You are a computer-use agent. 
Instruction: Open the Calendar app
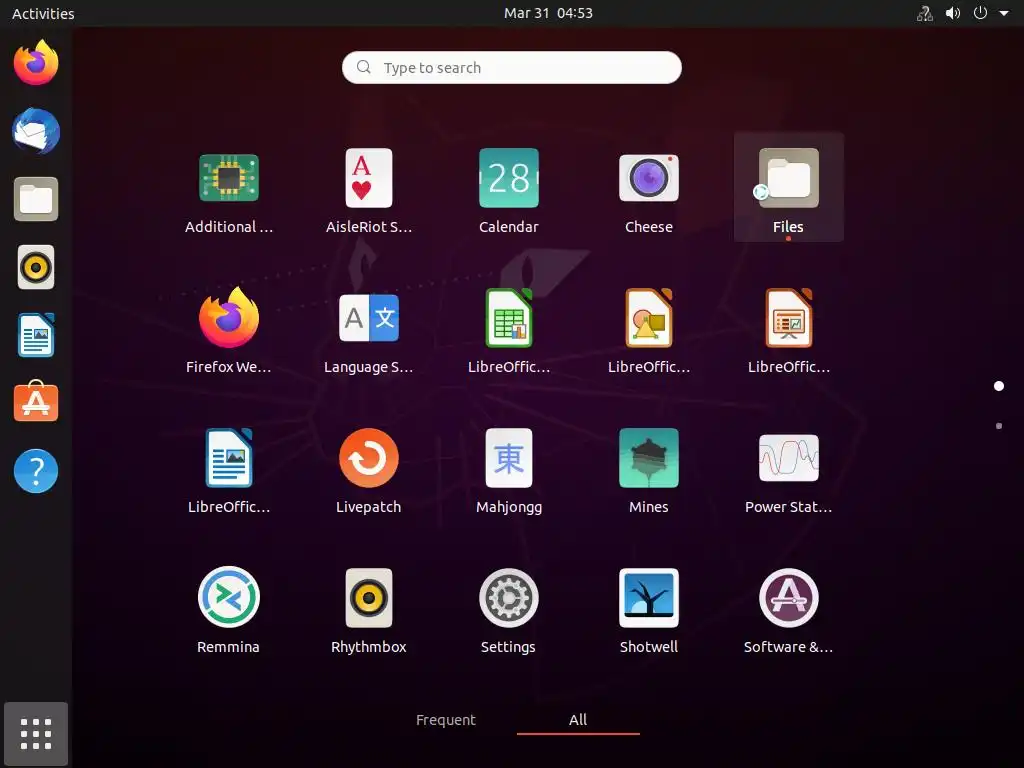click(x=509, y=178)
